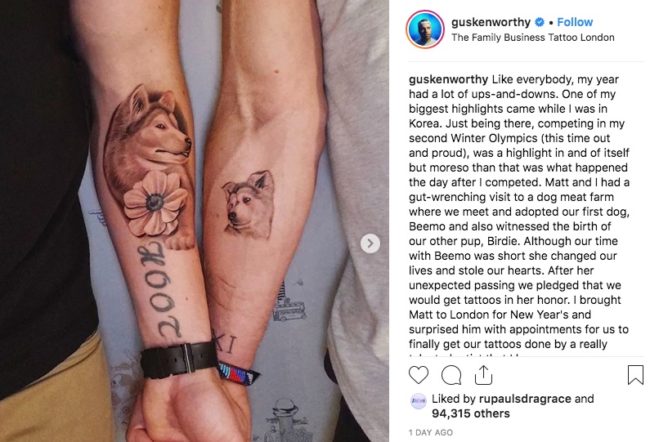The width and height of the screenshot is (650, 442).
Task: Open guskenworthy's circular profile picture
Action: [x=425, y=30]
